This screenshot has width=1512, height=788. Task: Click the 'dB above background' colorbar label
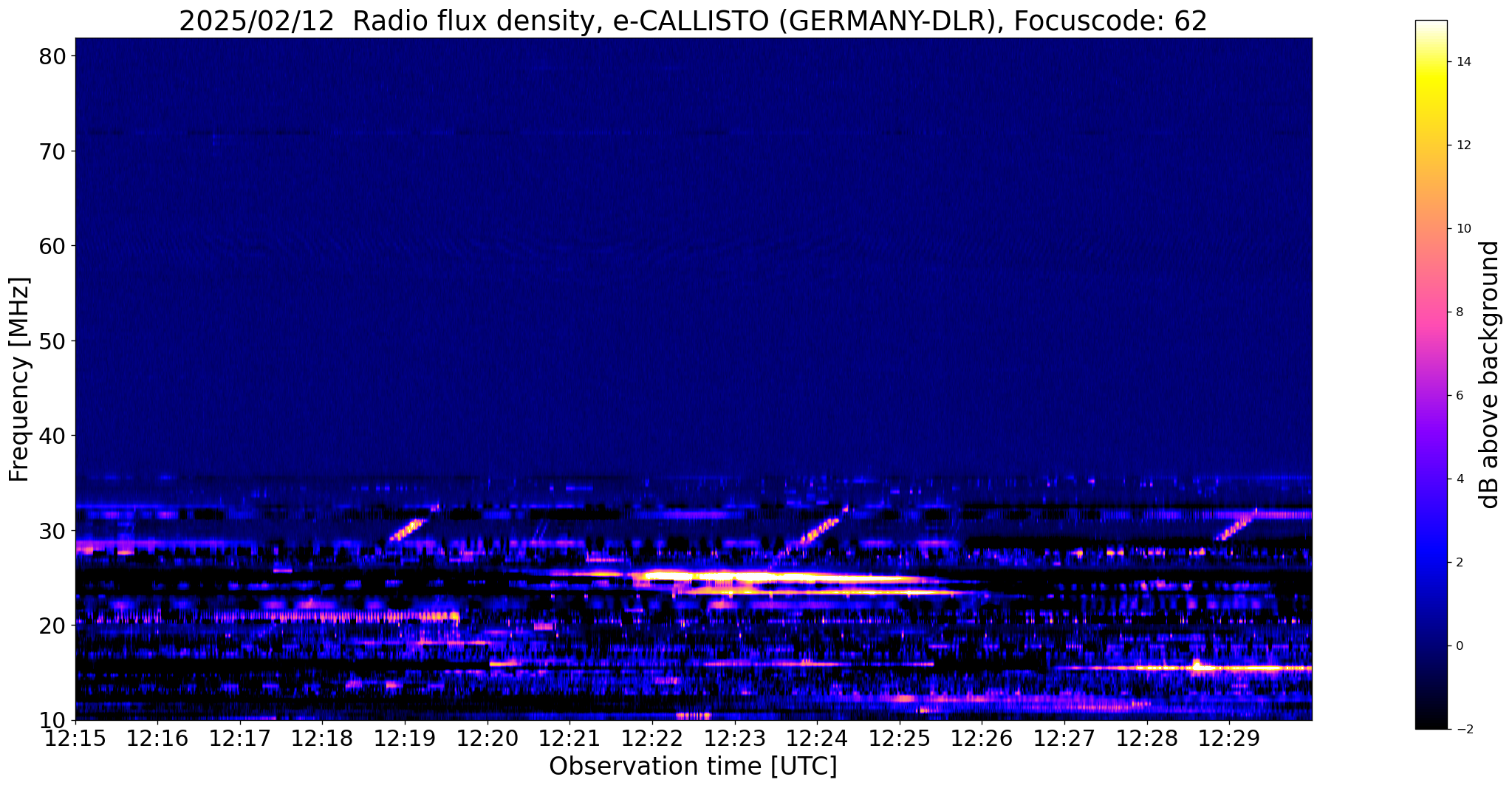click(x=1490, y=374)
